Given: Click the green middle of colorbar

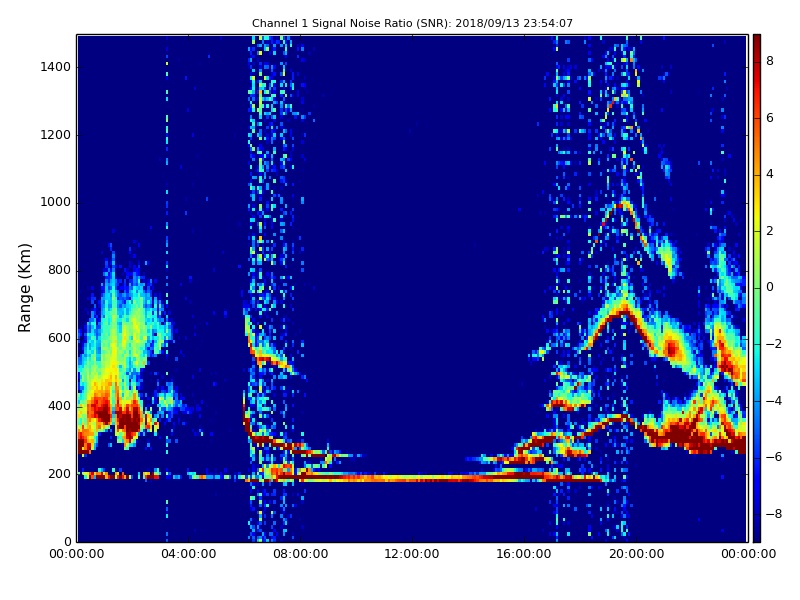Looking at the screenshot, I should tap(757, 288).
